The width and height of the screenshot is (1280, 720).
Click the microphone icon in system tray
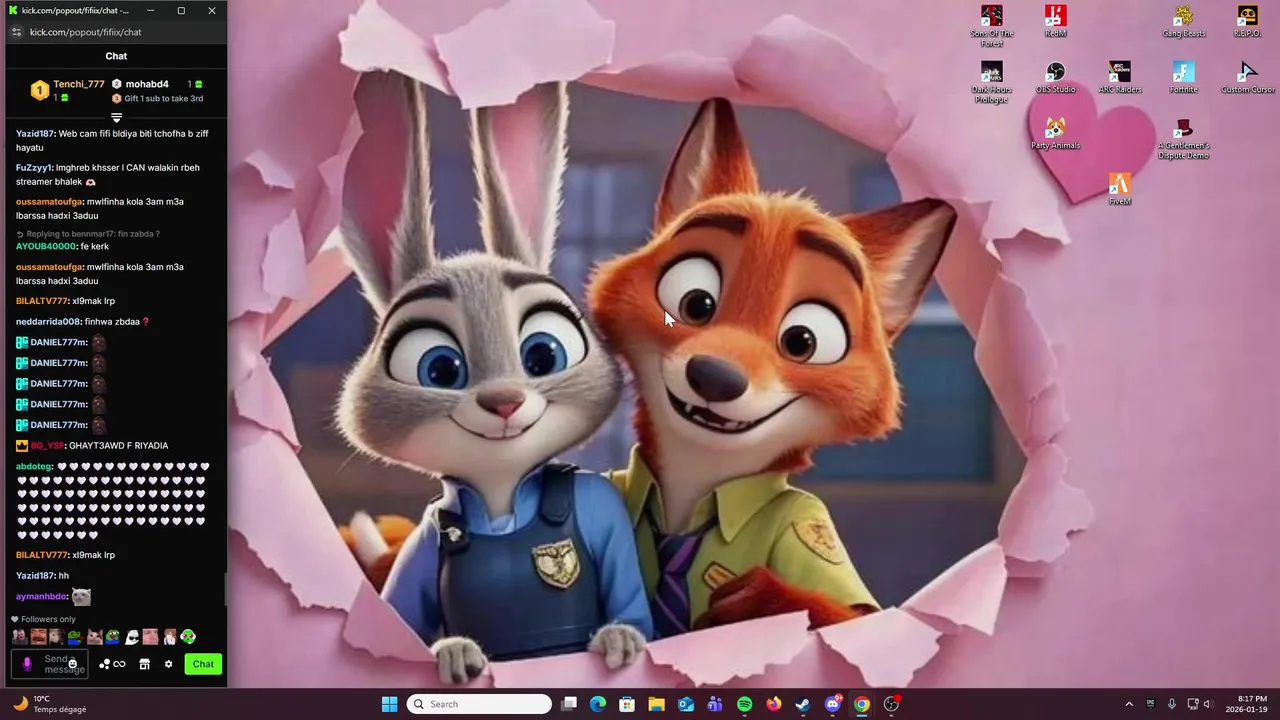1172,704
